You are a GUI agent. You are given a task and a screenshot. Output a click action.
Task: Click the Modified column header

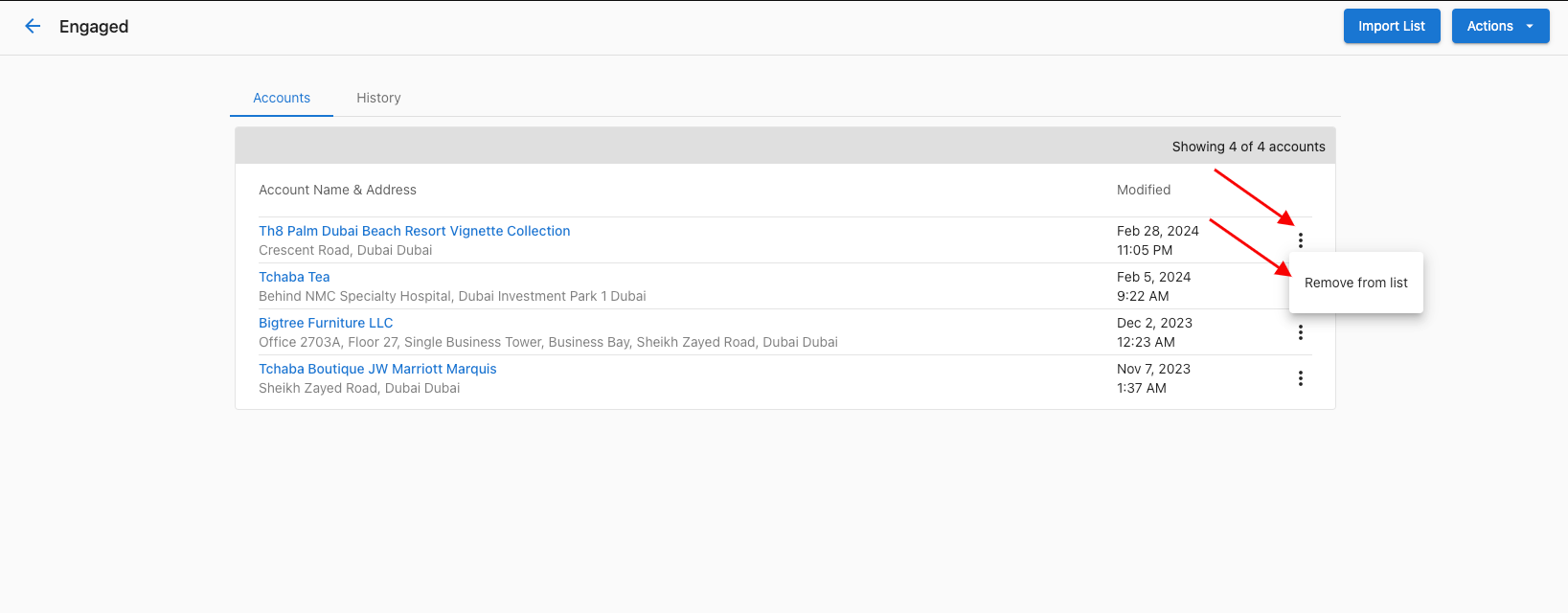click(x=1144, y=190)
